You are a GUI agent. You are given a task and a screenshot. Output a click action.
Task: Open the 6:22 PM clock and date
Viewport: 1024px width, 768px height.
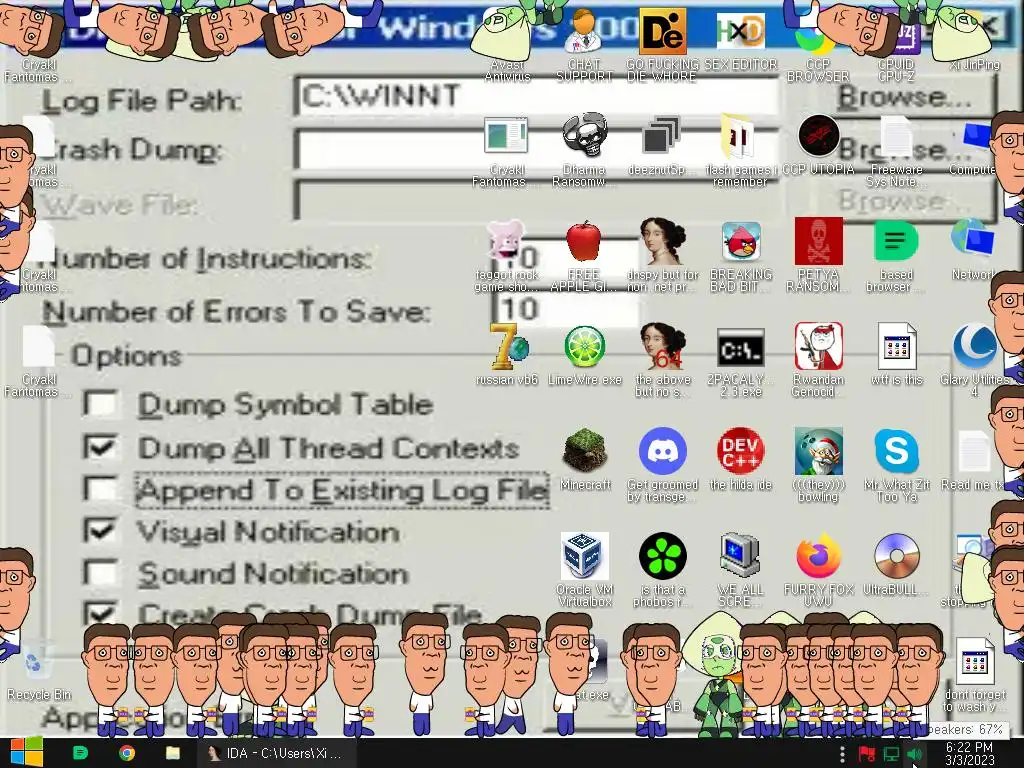969,754
